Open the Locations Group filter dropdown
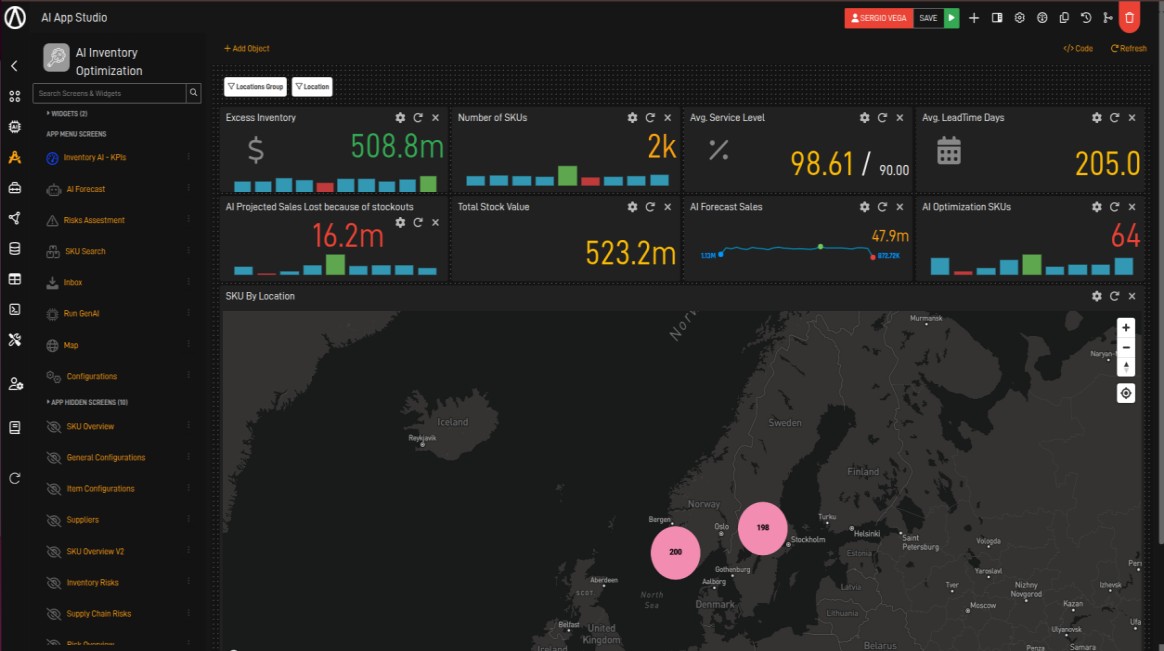The height and width of the screenshot is (651, 1164). coord(255,87)
